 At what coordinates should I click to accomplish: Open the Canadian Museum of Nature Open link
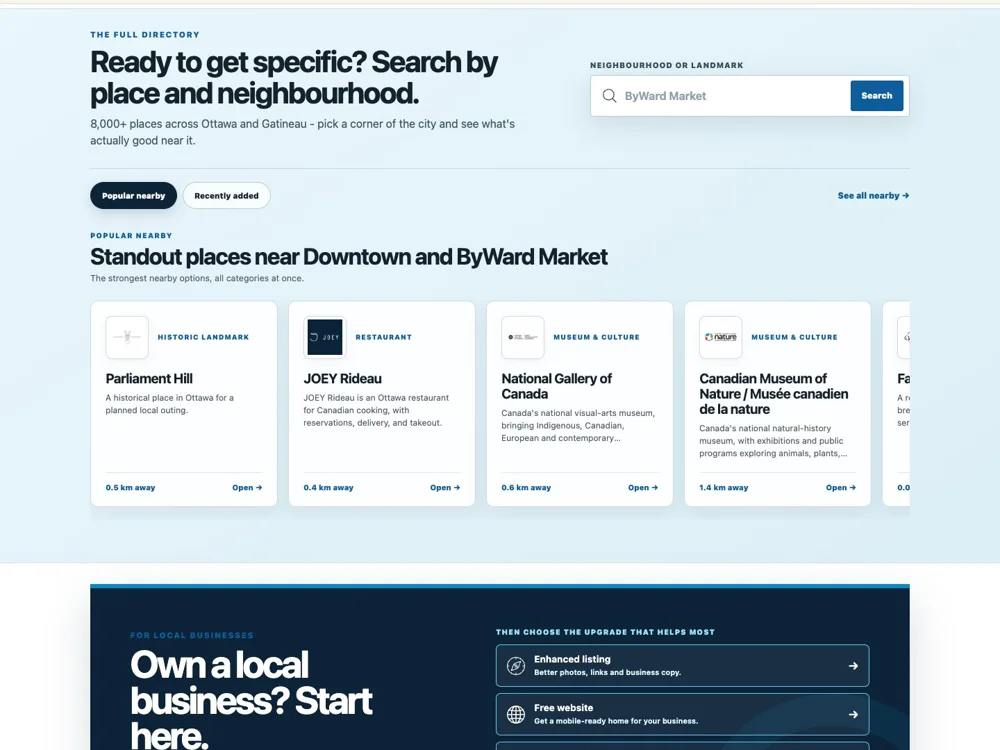[841, 487]
